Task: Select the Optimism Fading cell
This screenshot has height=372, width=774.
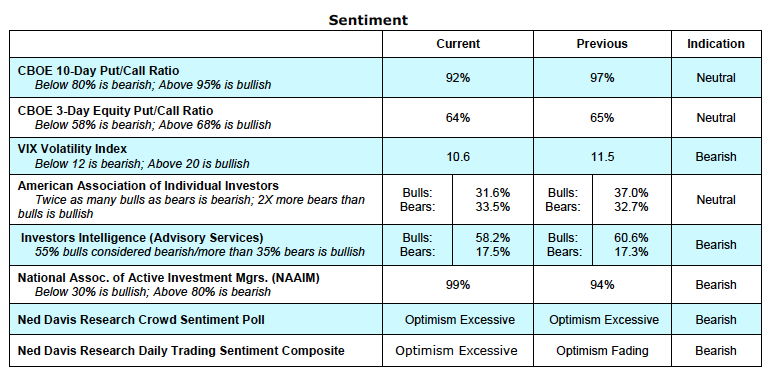Action: point(602,351)
